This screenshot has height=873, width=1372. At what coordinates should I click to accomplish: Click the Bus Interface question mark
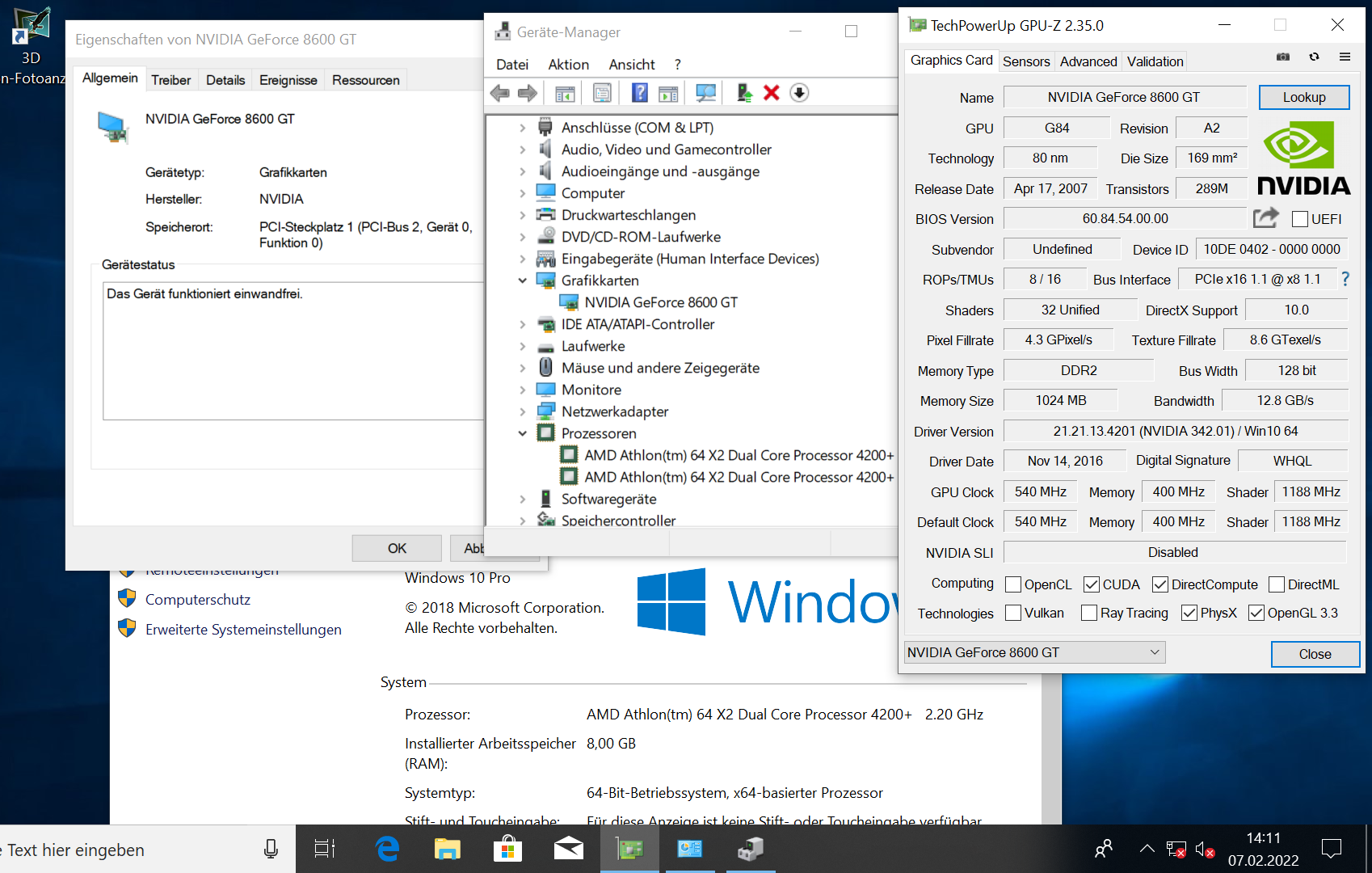click(1345, 279)
